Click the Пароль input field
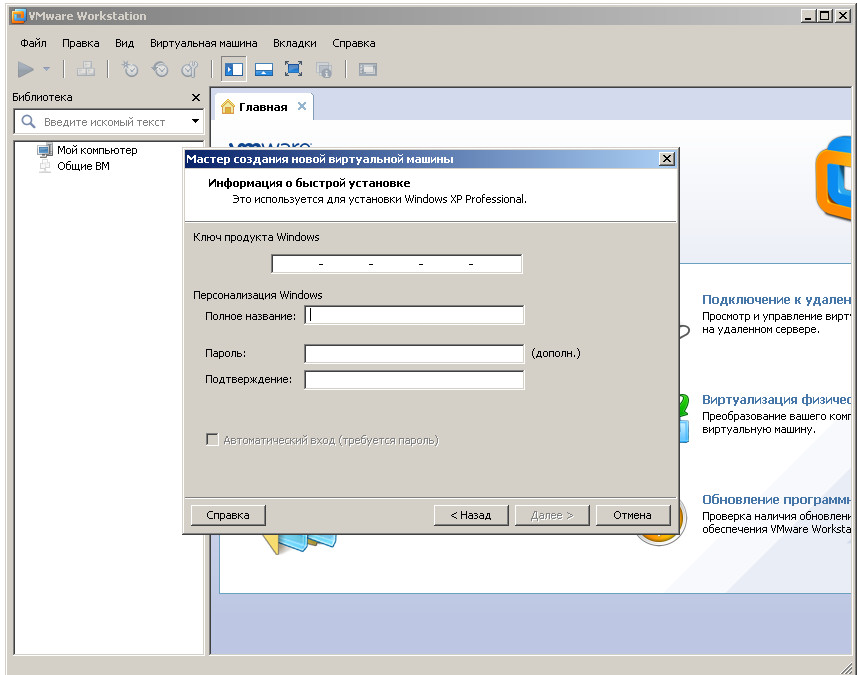 [x=414, y=354]
